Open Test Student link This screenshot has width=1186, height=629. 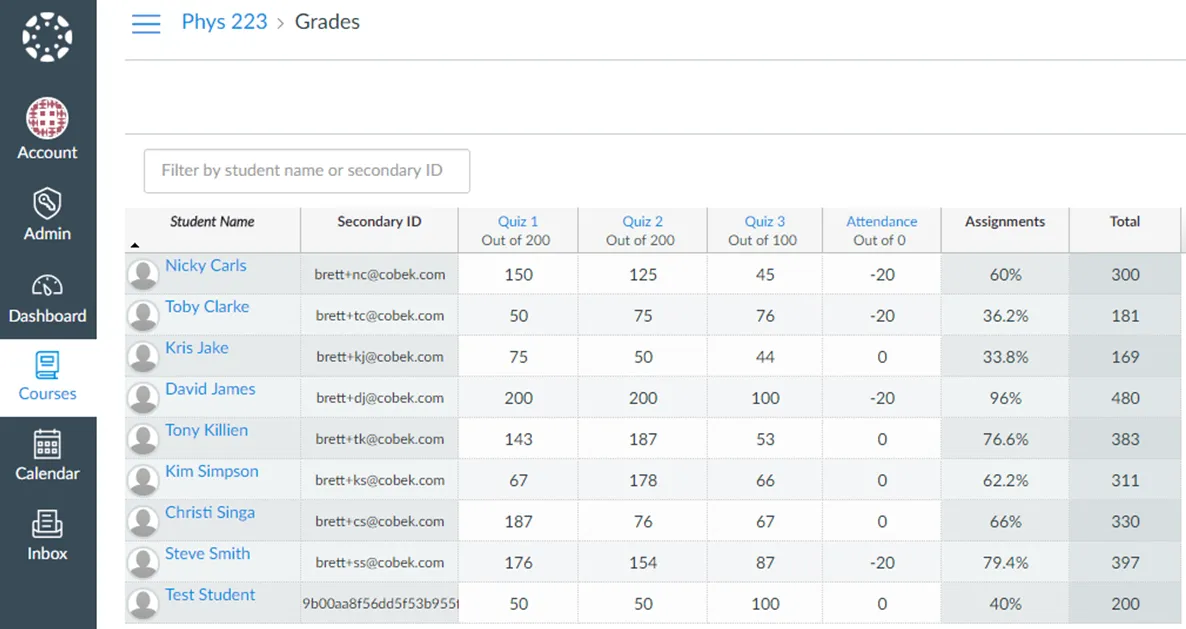click(x=210, y=594)
